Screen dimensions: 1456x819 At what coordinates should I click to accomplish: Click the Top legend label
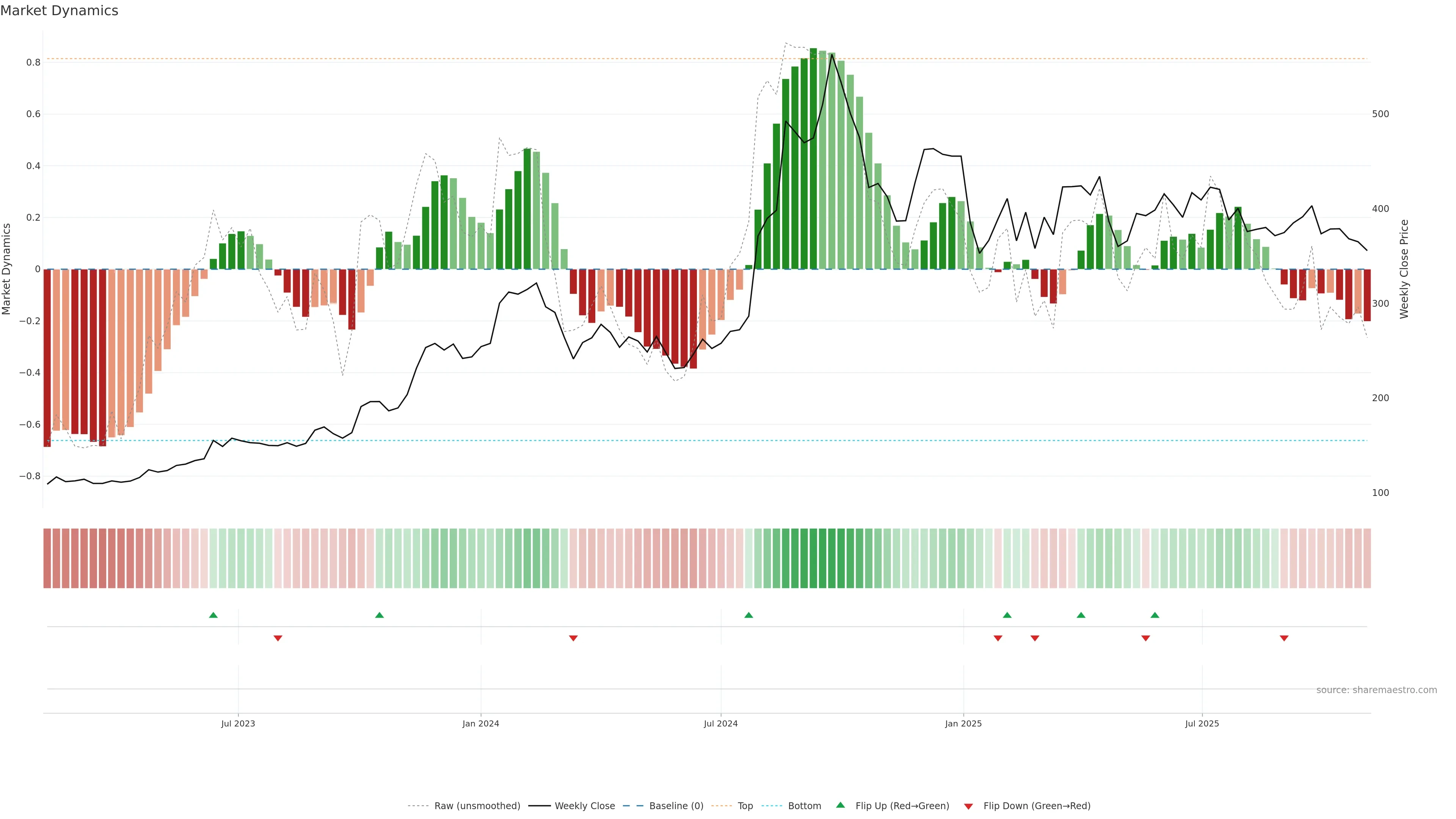[745, 806]
